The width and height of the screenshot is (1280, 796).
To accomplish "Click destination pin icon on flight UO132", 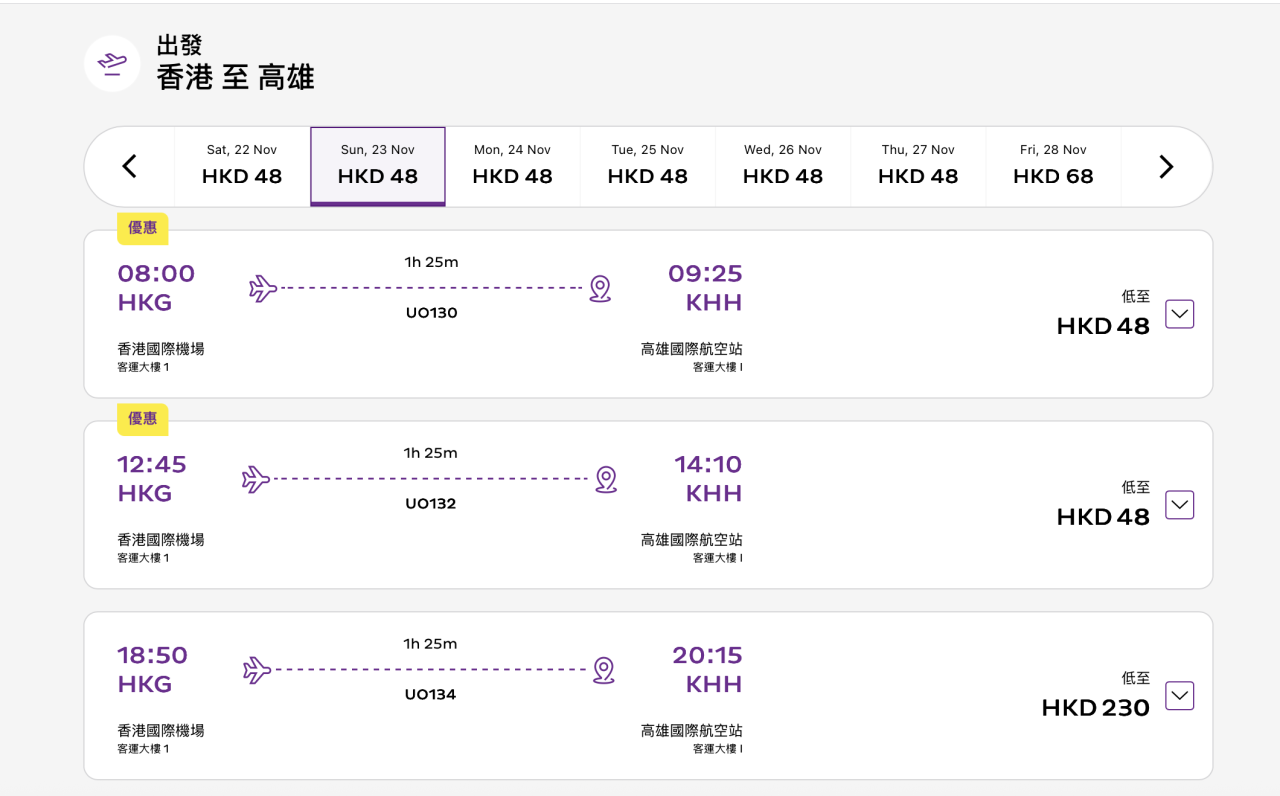I will point(605,479).
